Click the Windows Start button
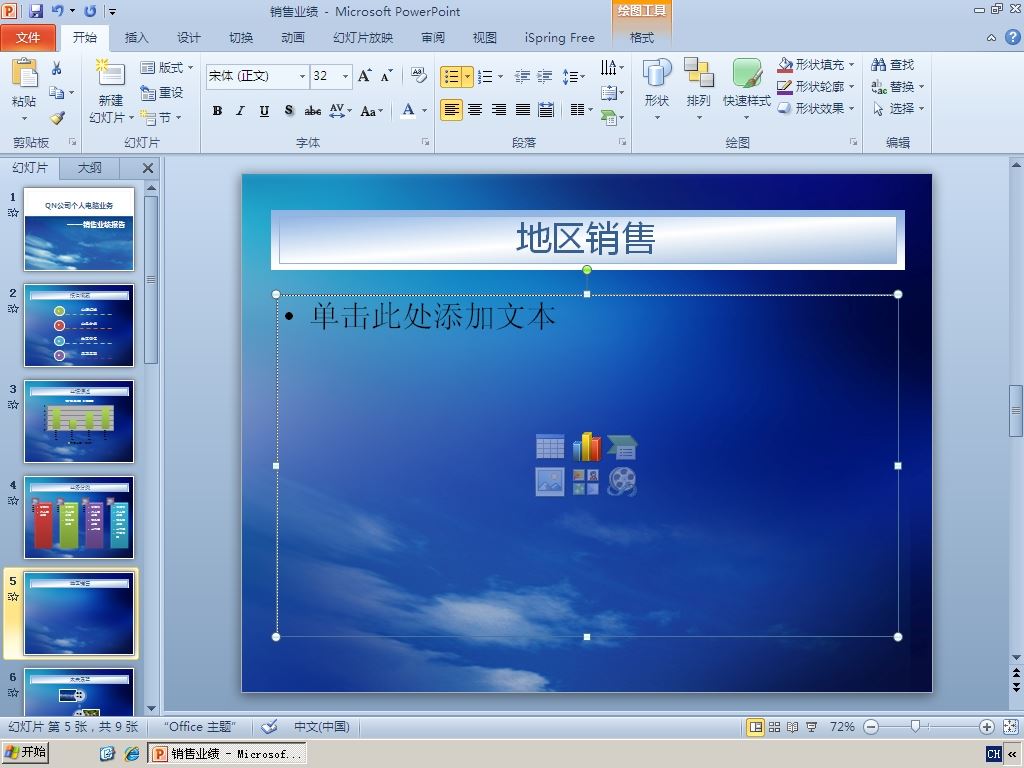 26,753
